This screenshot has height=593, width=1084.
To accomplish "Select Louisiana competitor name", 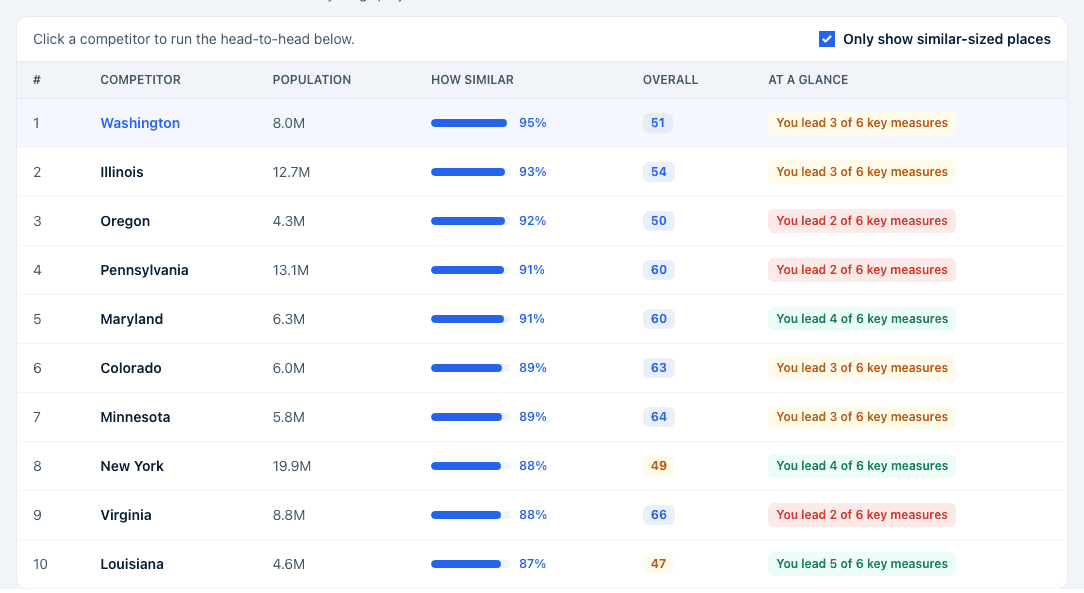I will (x=132, y=565).
